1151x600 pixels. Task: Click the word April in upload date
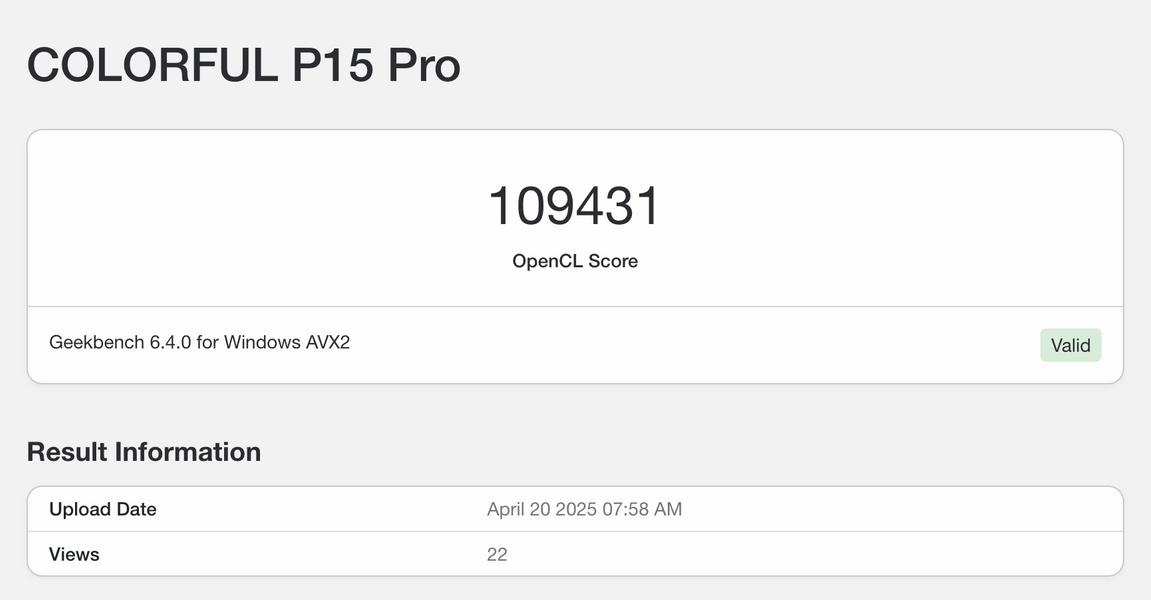click(x=508, y=509)
